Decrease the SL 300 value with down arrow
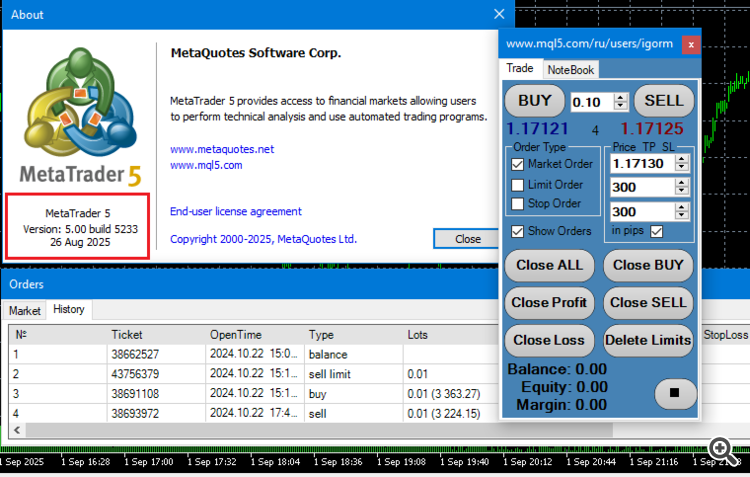The image size is (750, 477). click(682, 215)
